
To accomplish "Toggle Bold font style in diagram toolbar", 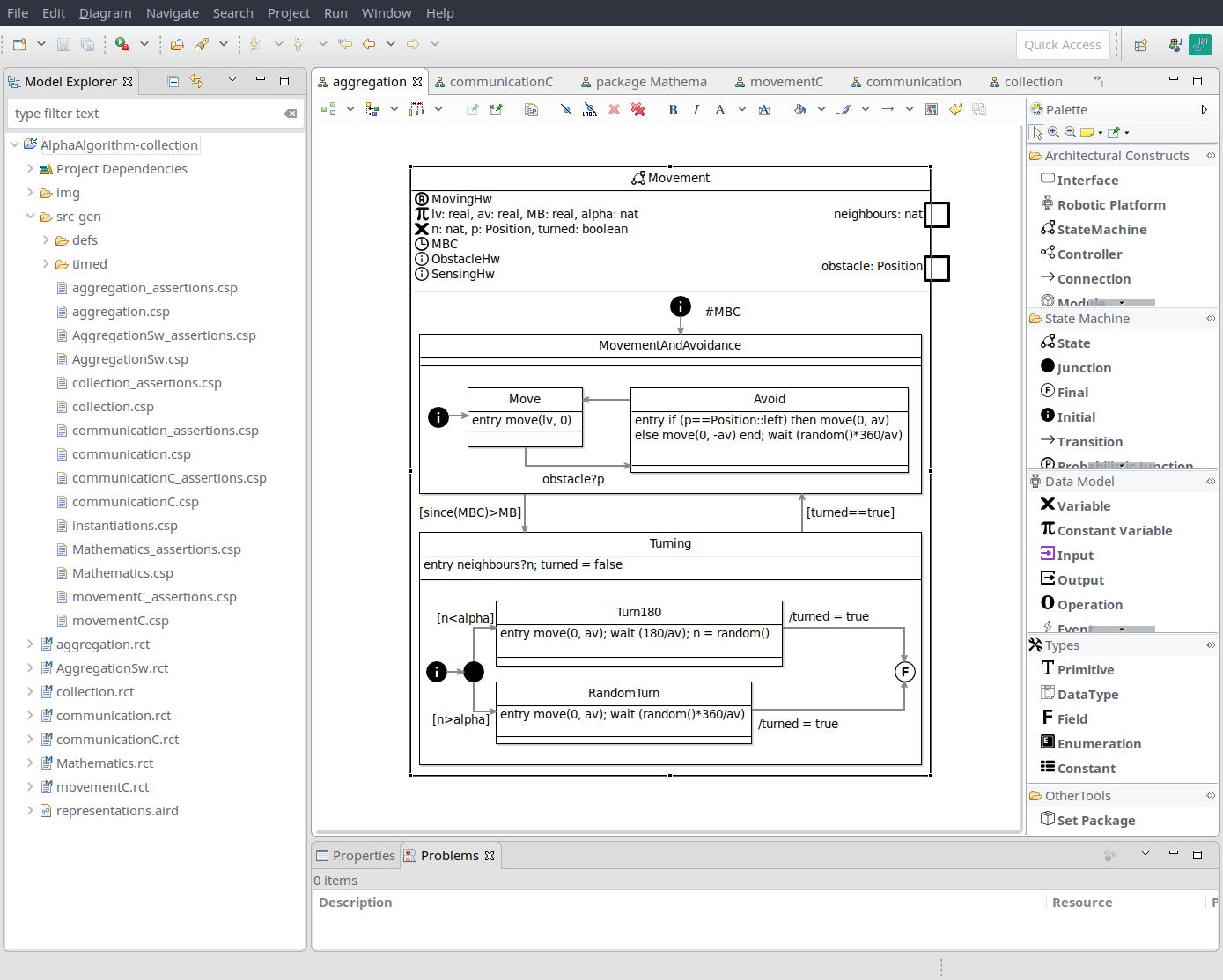I will click(673, 110).
